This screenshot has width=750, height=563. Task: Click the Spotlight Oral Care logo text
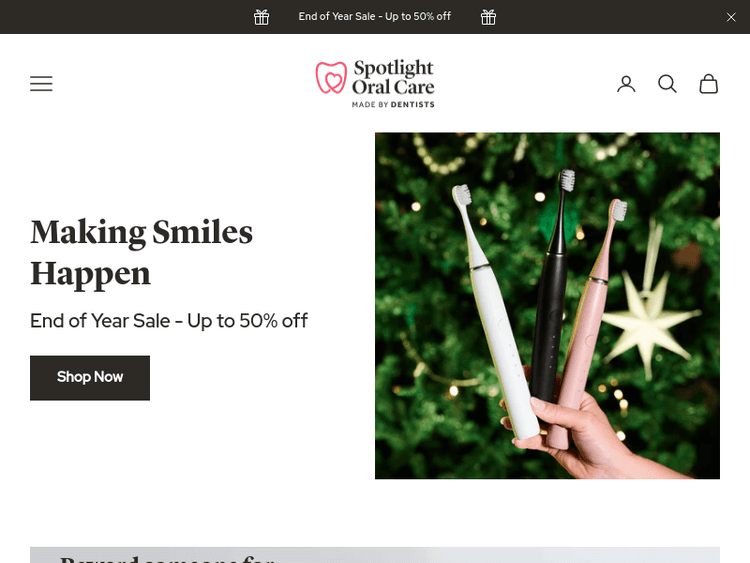pos(393,77)
